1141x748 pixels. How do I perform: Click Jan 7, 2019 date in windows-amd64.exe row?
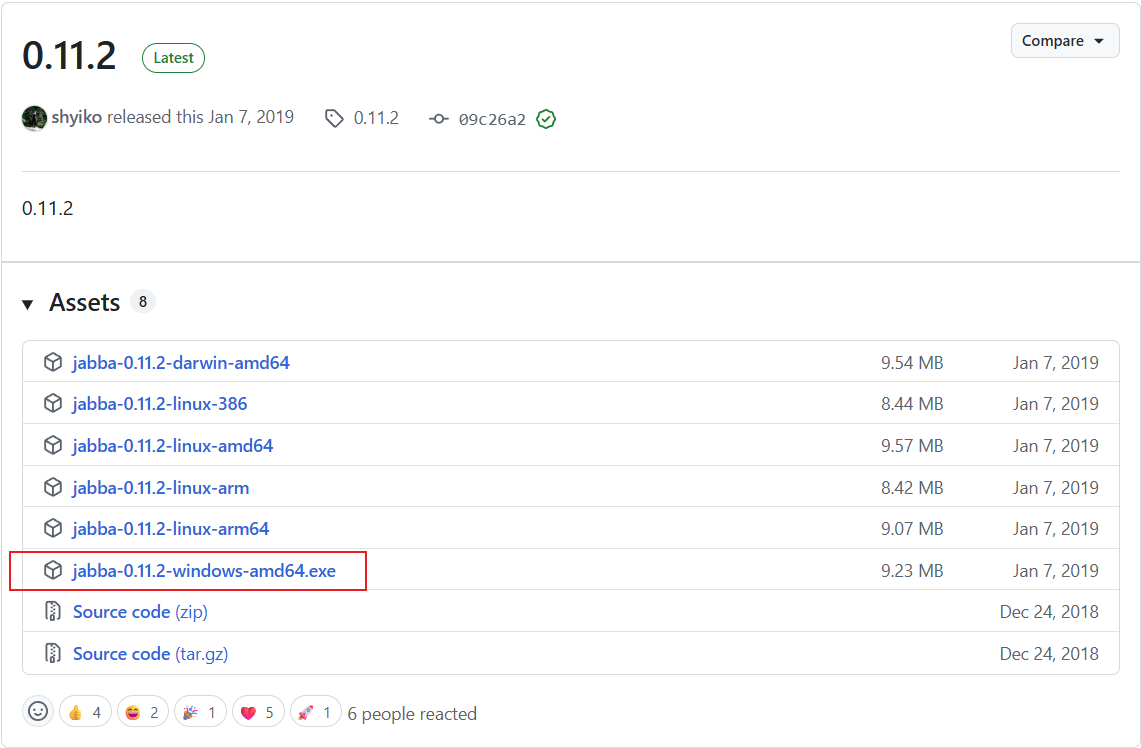1055,570
